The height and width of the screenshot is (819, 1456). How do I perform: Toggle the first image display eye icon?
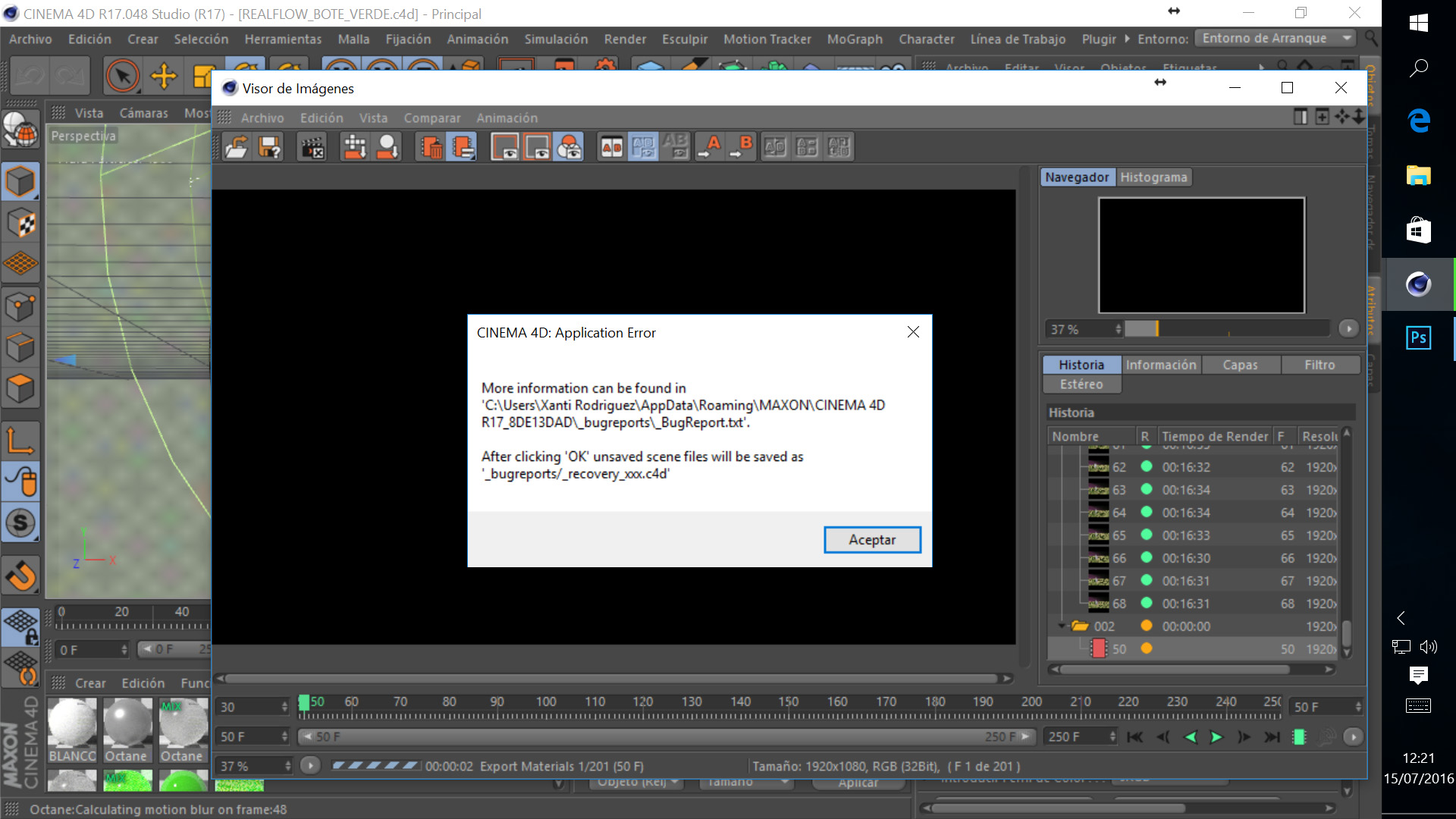[x=505, y=147]
